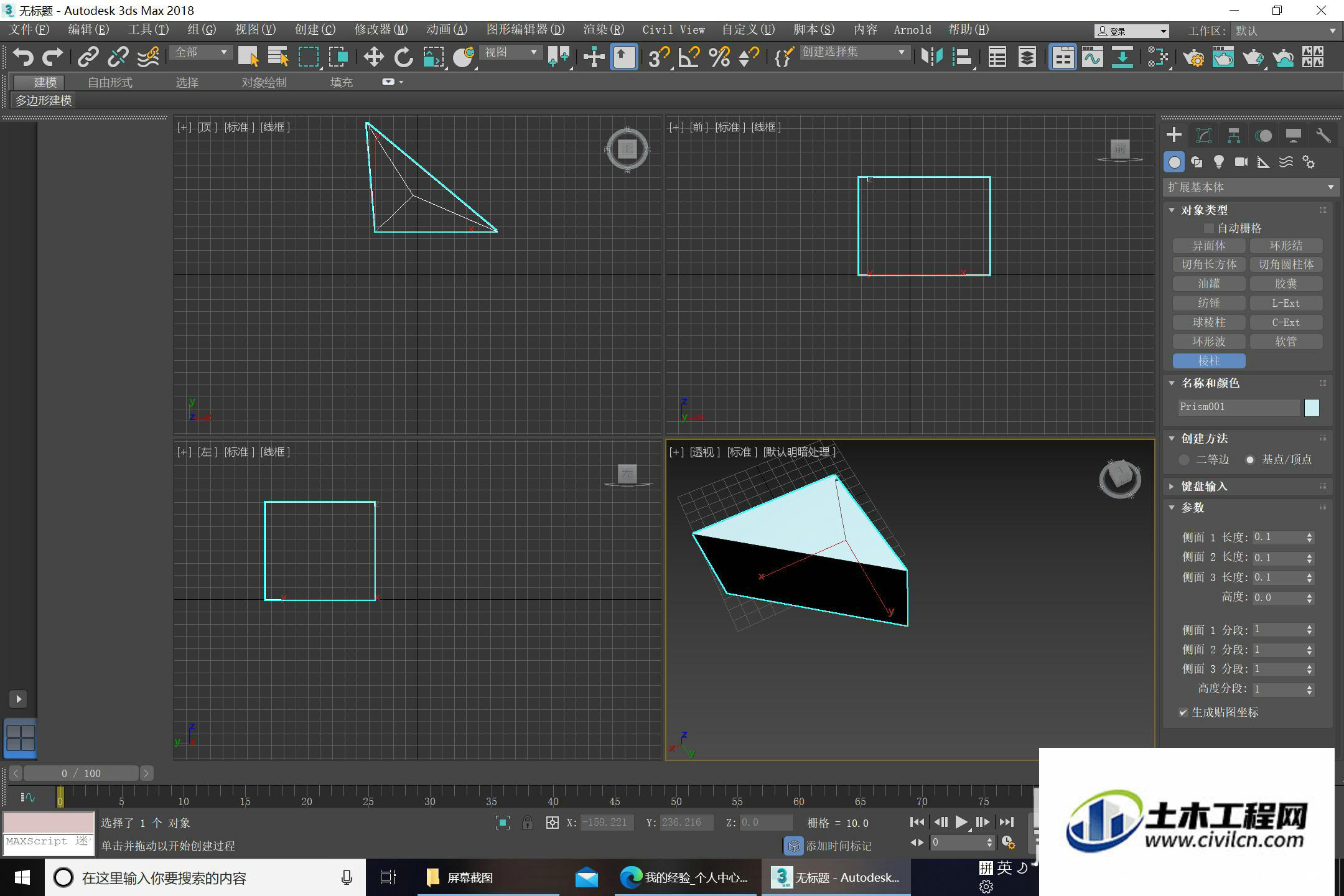Choose Rectangular Selection Region tool

pos(309,57)
